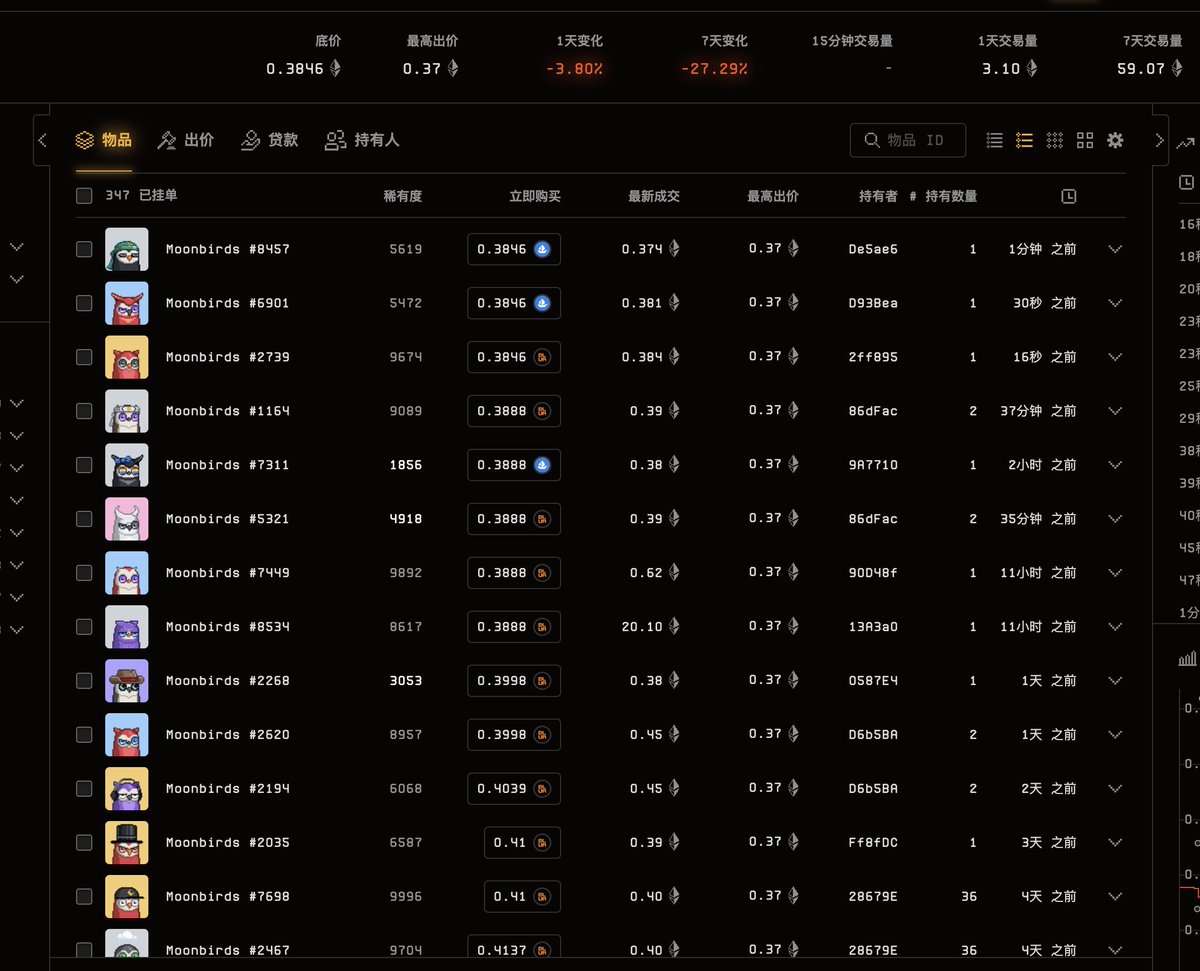Click the 持有人 tab people icon

[x=335, y=140]
